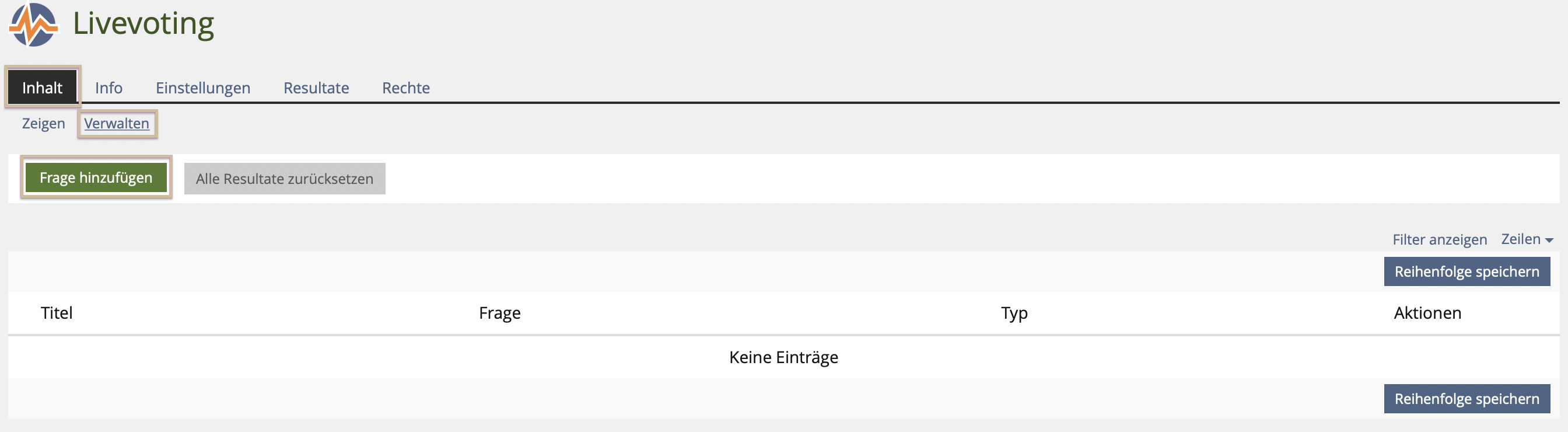Click the upper Reihenfolge speichern button

(x=1466, y=272)
